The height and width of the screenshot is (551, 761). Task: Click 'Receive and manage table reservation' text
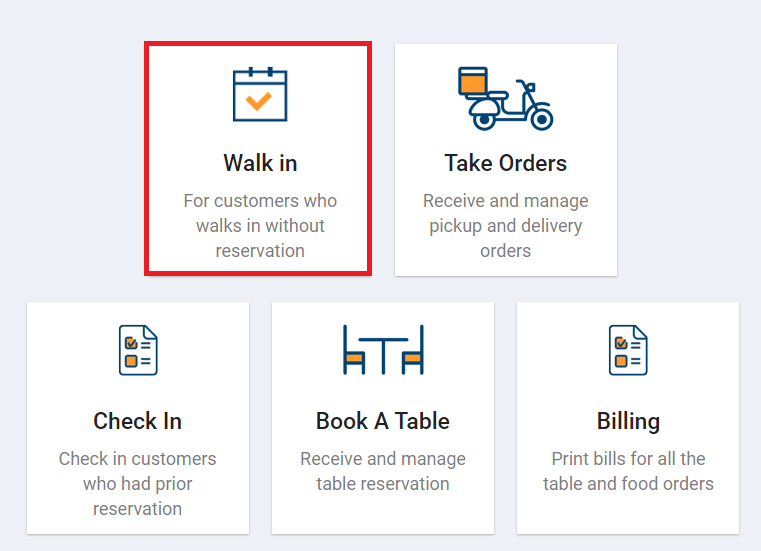(383, 471)
